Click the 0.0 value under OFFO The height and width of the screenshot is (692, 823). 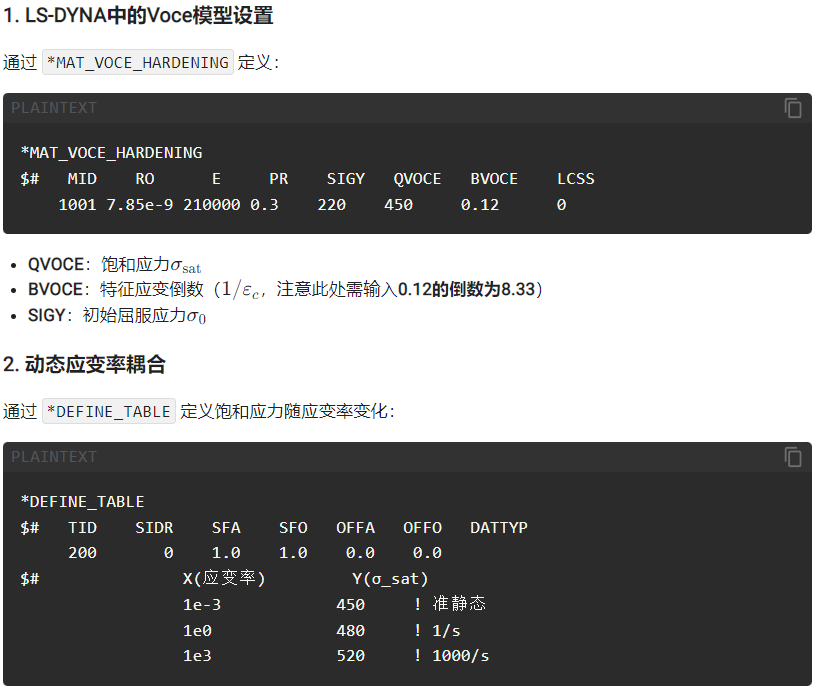[x=427, y=553]
